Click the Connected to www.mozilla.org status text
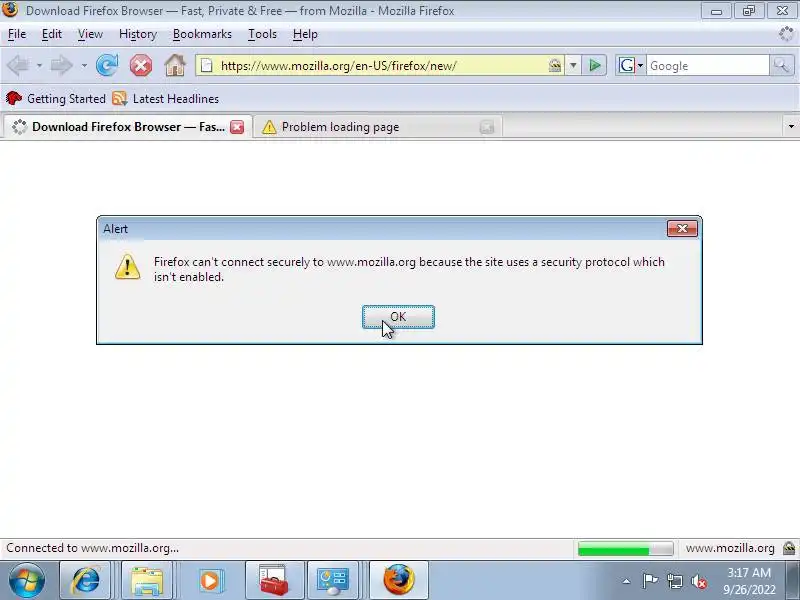Viewport: 800px width, 600px height. pyautogui.click(x=92, y=548)
